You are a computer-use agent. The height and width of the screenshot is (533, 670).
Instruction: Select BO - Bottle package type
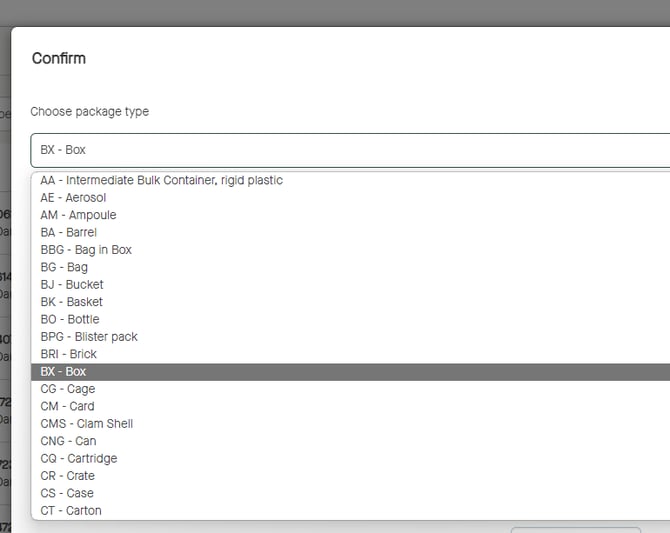[70, 319]
